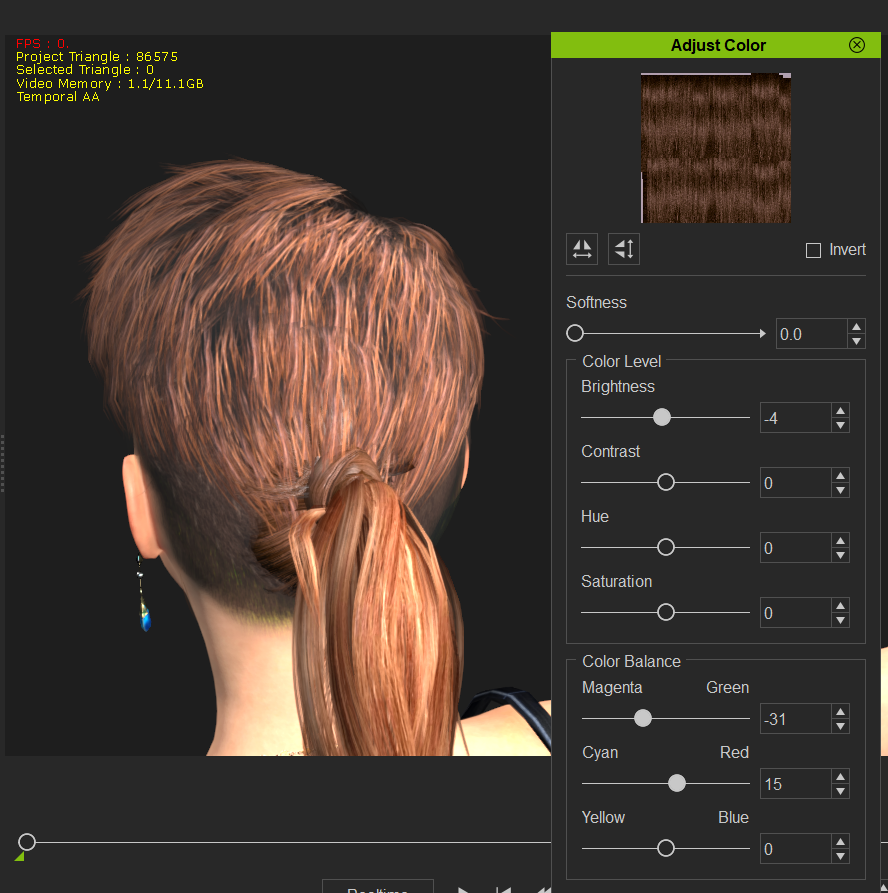The height and width of the screenshot is (893, 888).
Task: Flip the texture vertically
Action: [624, 249]
